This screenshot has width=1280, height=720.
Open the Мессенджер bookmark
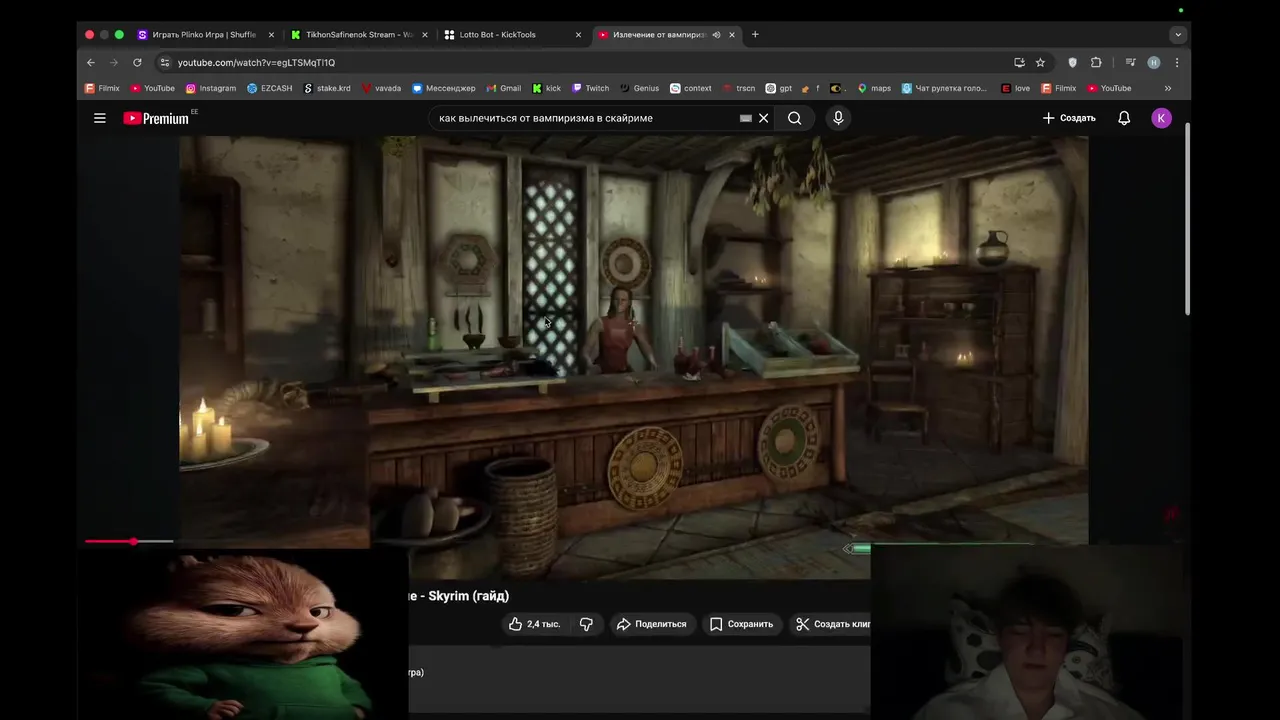444,88
